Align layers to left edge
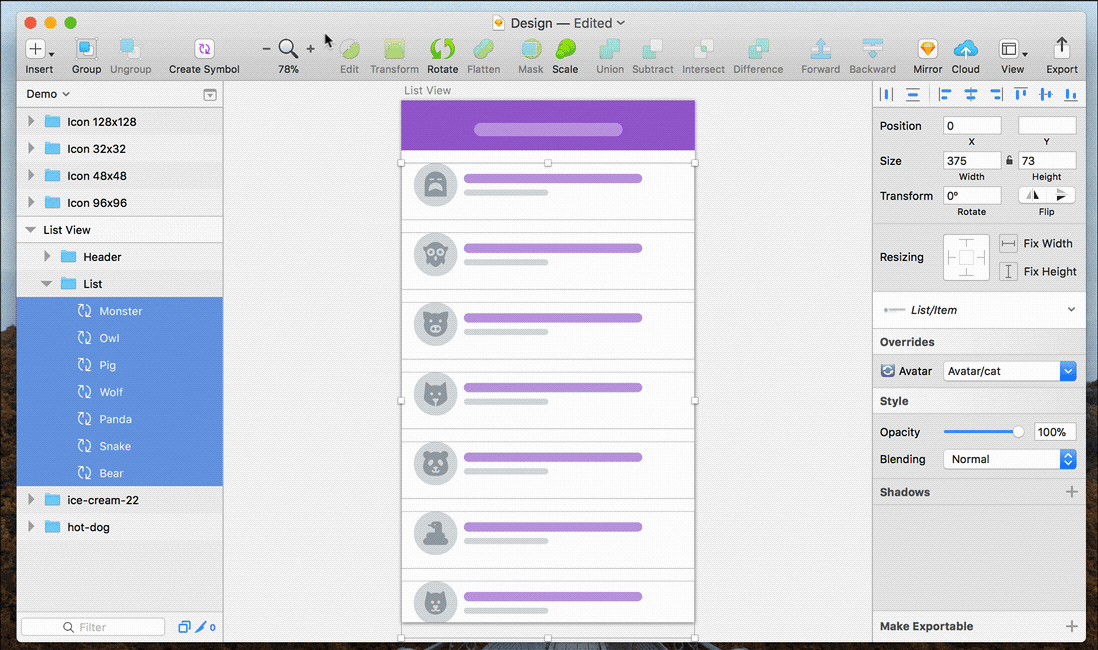Screen dimensions: 1098x650 945,94
